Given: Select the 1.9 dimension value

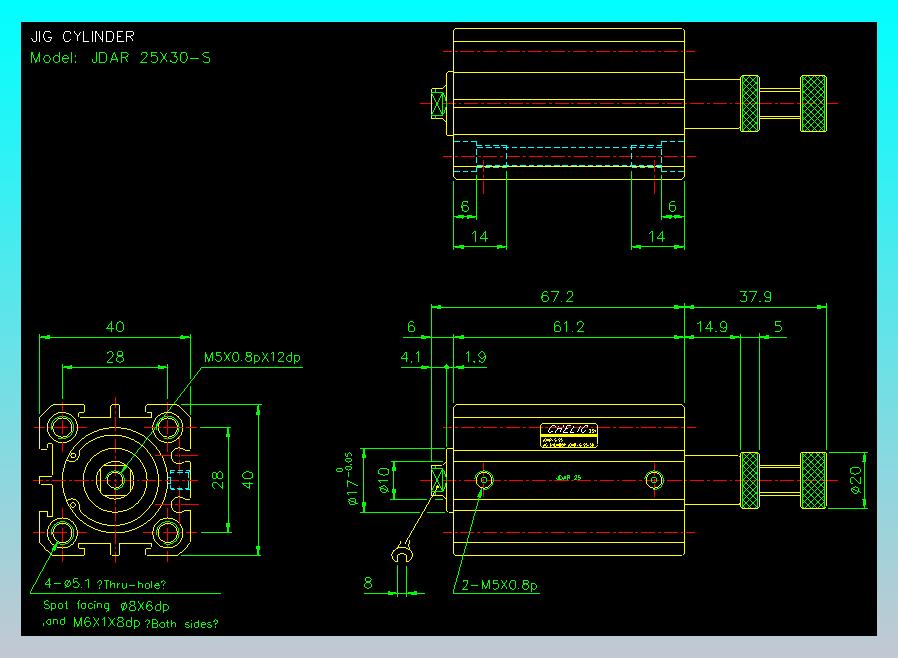Looking at the screenshot, I should pos(475,357).
